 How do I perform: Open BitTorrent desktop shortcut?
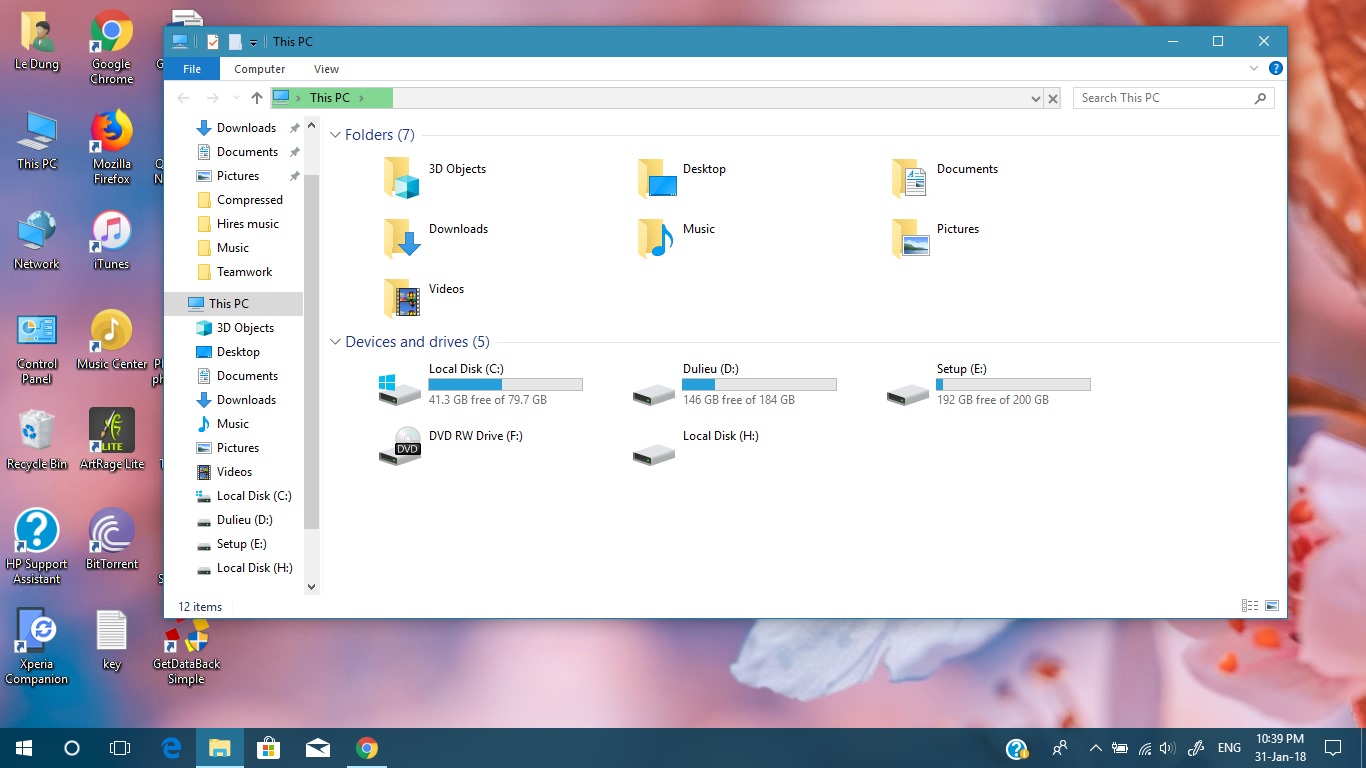(x=111, y=540)
